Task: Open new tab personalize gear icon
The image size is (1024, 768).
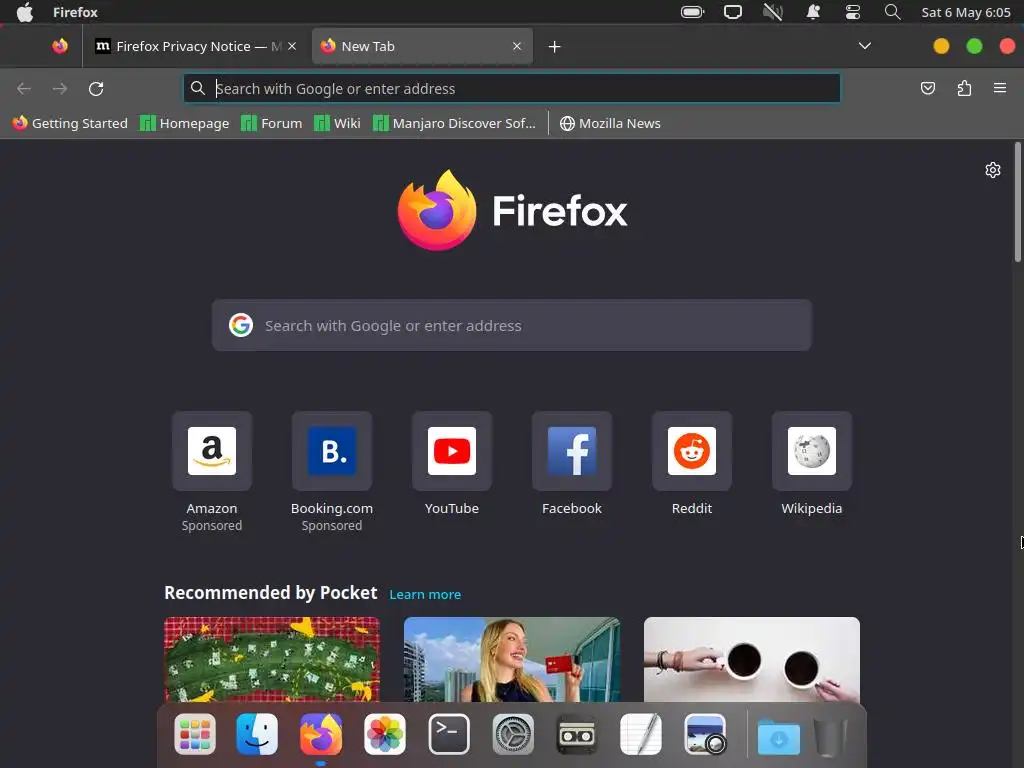Action: (x=993, y=170)
